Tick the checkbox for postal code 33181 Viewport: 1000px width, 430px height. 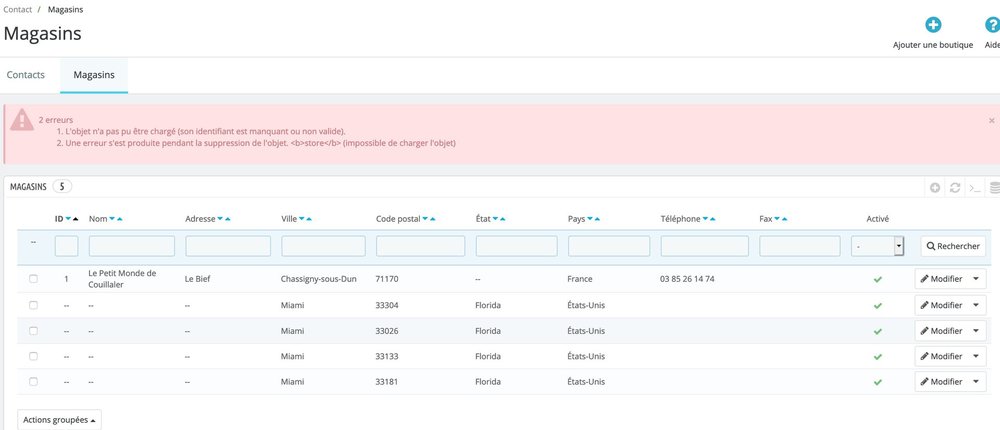pos(33,382)
